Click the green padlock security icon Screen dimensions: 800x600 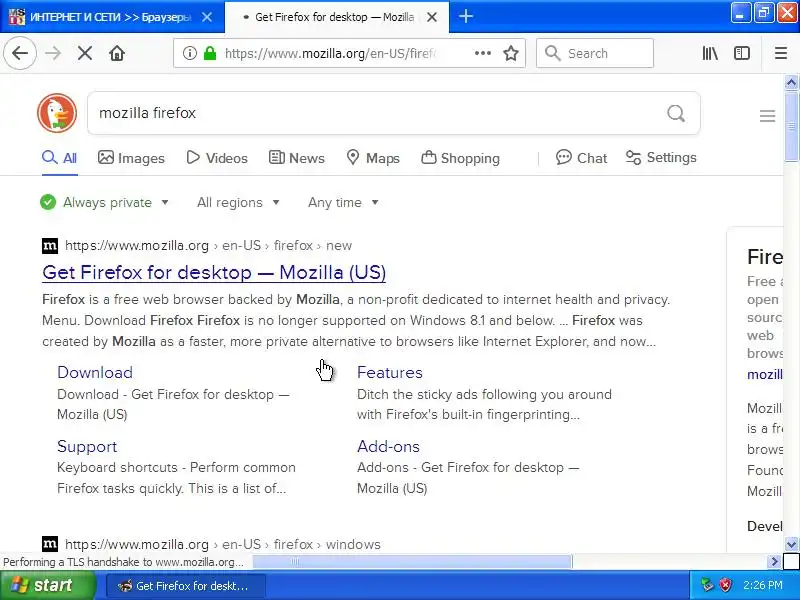pyautogui.click(x=210, y=53)
